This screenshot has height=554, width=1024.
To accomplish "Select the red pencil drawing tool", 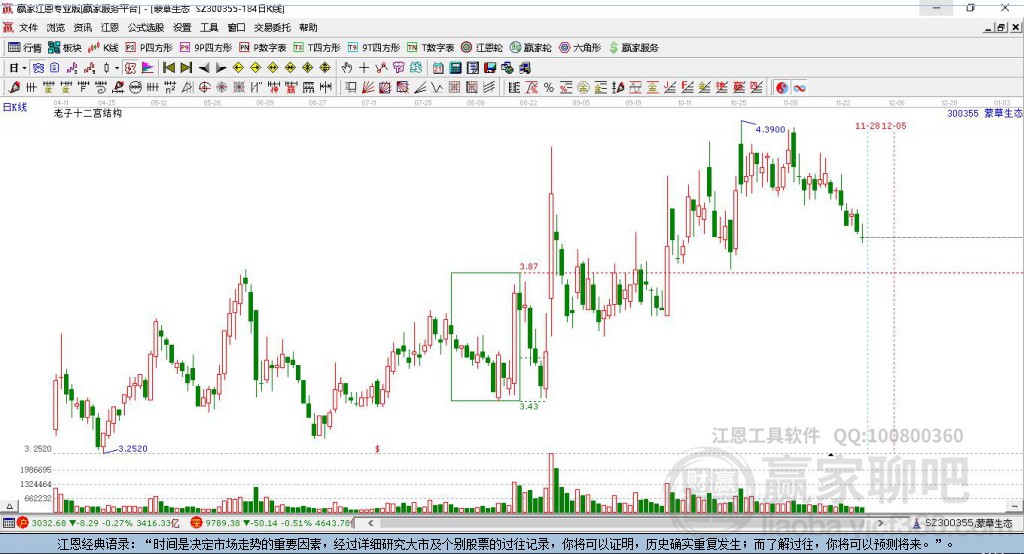I will click(x=14, y=87).
